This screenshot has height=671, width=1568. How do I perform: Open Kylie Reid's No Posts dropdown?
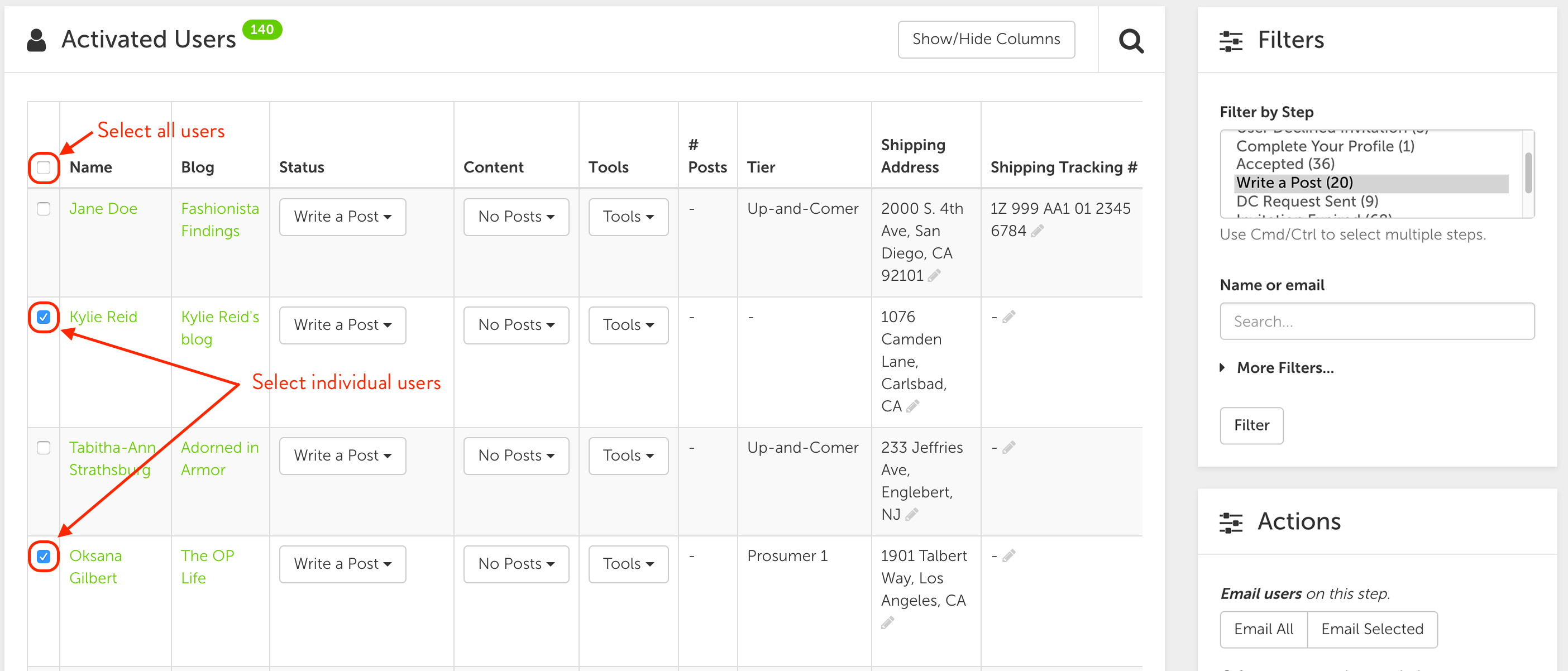tap(515, 325)
